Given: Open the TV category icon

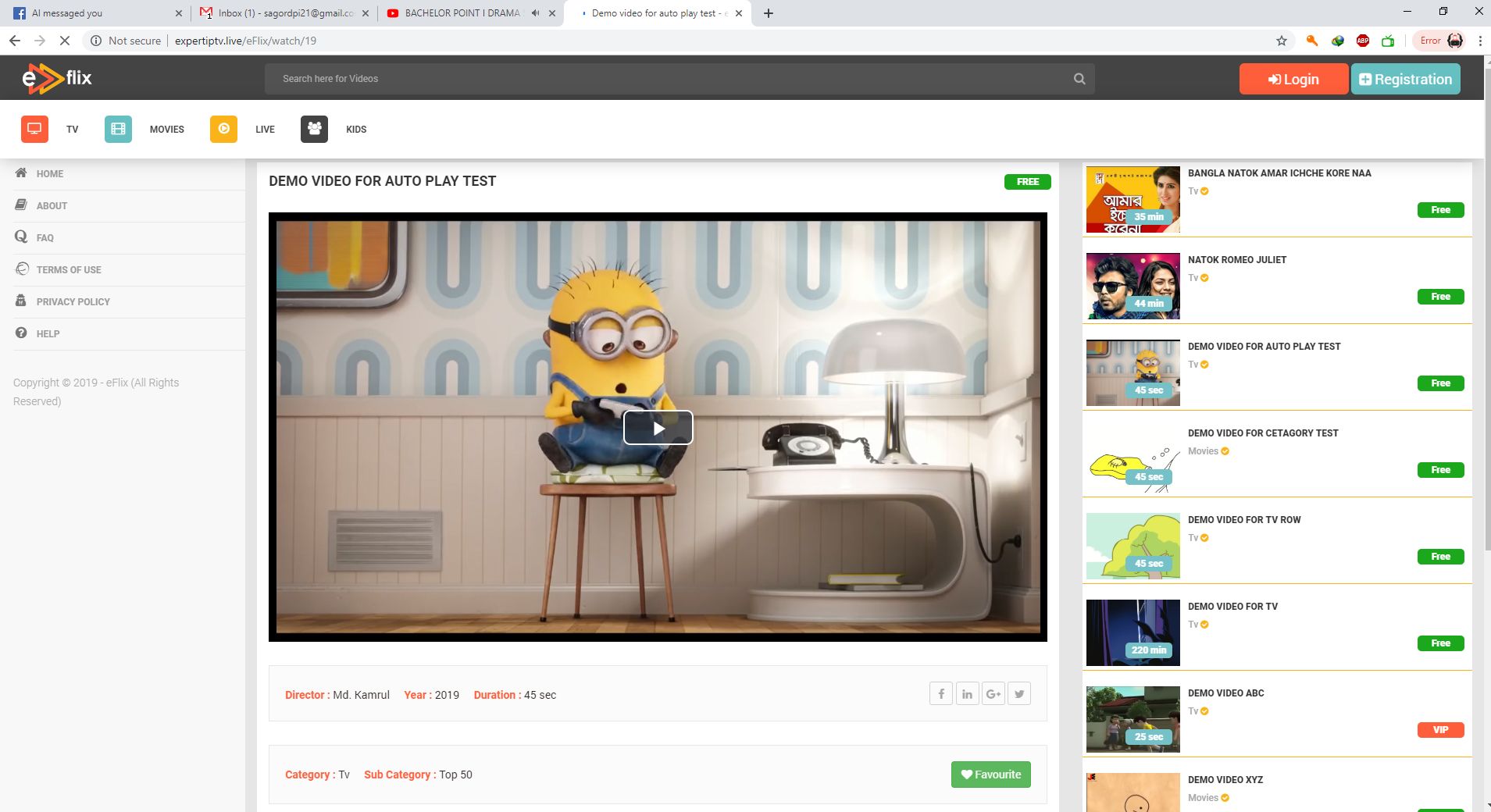Looking at the screenshot, I should click(34, 129).
